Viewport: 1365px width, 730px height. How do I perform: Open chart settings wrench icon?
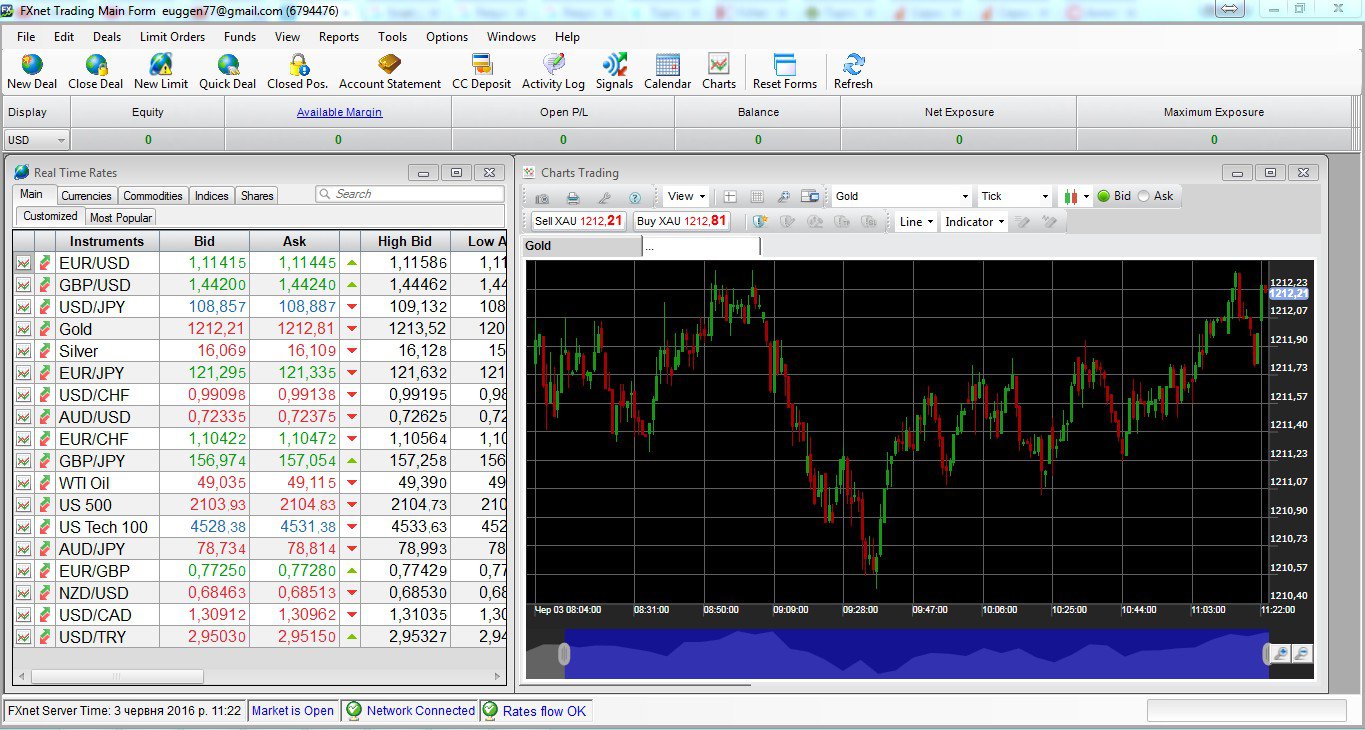pyautogui.click(x=604, y=197)
